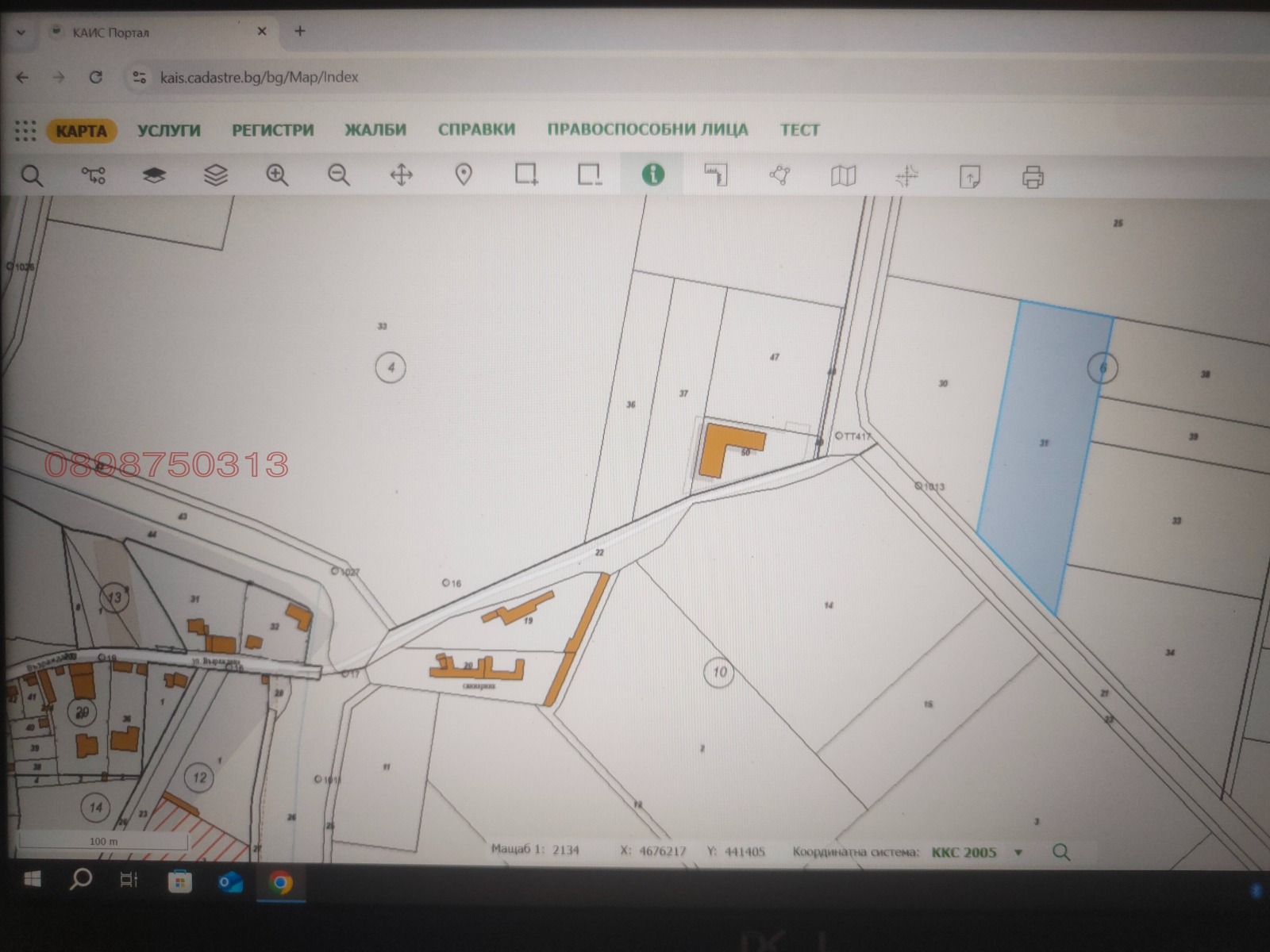Open Chrome from the Windows taskbar
The height and width of the screenshot is (952, 1270).
click(x=280, y=882)
